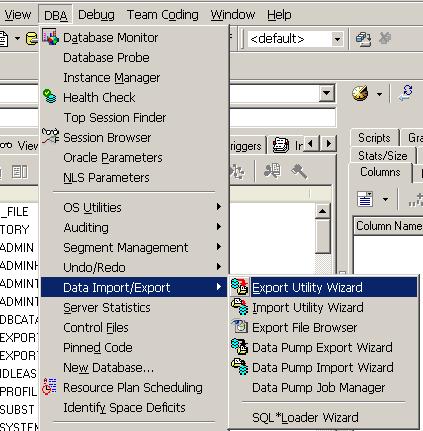This screenshot has height=431, width=423.
Task: Launch Data Pump Export Wizard
Action: pos(323,347)
